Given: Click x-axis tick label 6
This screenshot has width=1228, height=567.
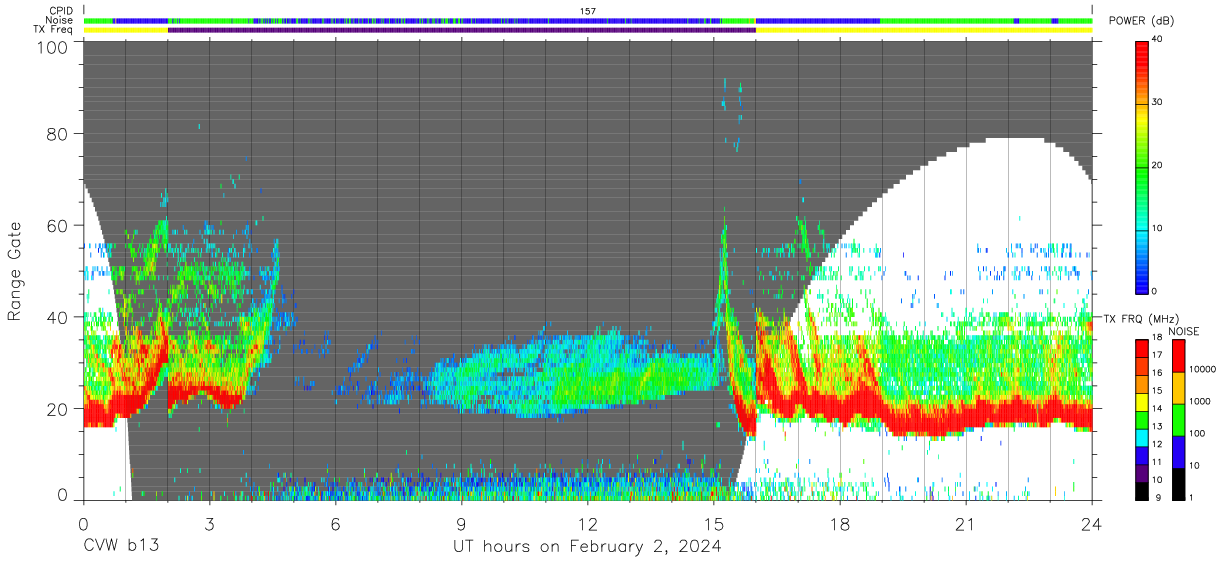Looking at the screenshot, I should click(336, 523).
